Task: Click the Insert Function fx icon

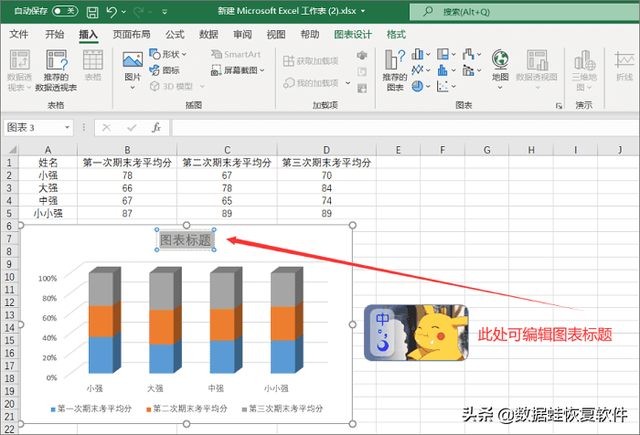Action: [x=156, y=128]
